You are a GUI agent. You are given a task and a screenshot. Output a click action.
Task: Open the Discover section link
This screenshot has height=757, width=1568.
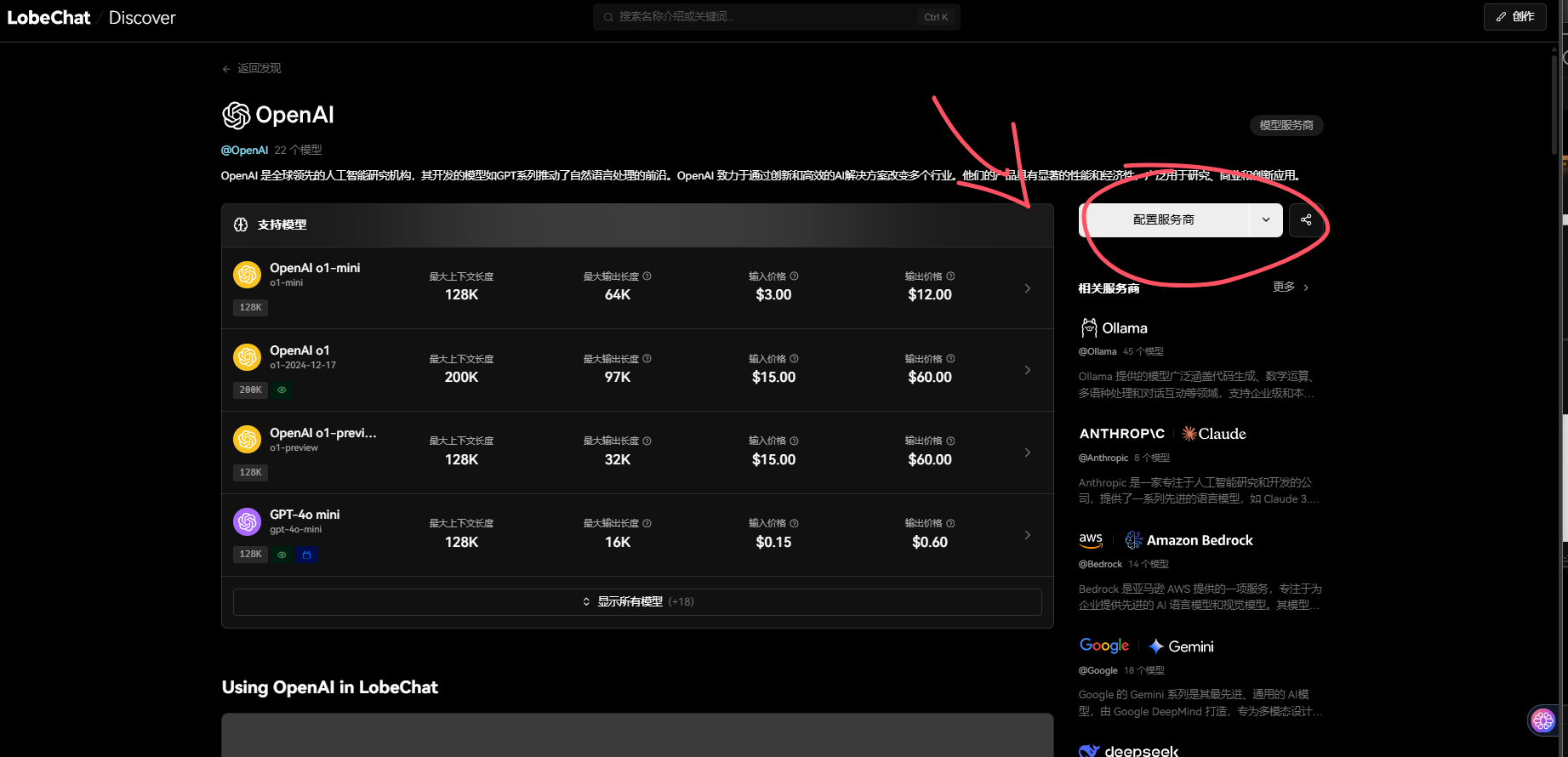pyautogui.click(x=142, y=18)
